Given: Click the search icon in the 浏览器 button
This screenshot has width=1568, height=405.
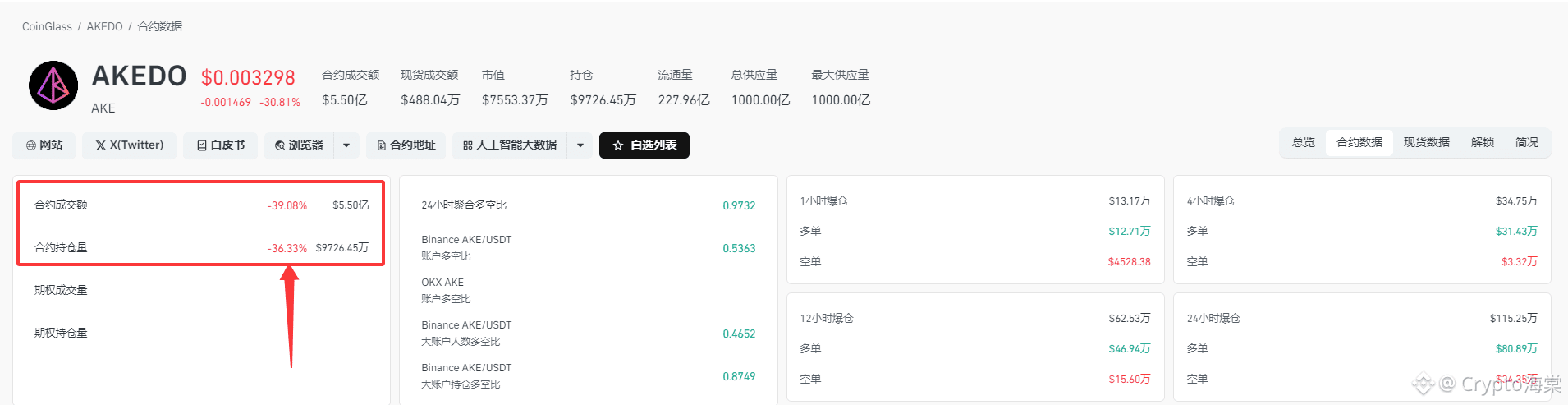Looking at the screenshot, I should point(280,145).
